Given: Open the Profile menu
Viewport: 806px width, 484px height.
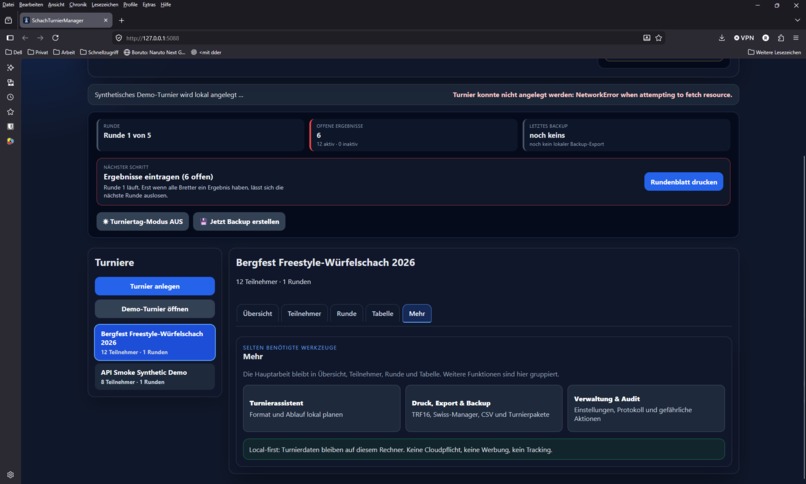Looking at the screenshot, I should pos(130,5).
